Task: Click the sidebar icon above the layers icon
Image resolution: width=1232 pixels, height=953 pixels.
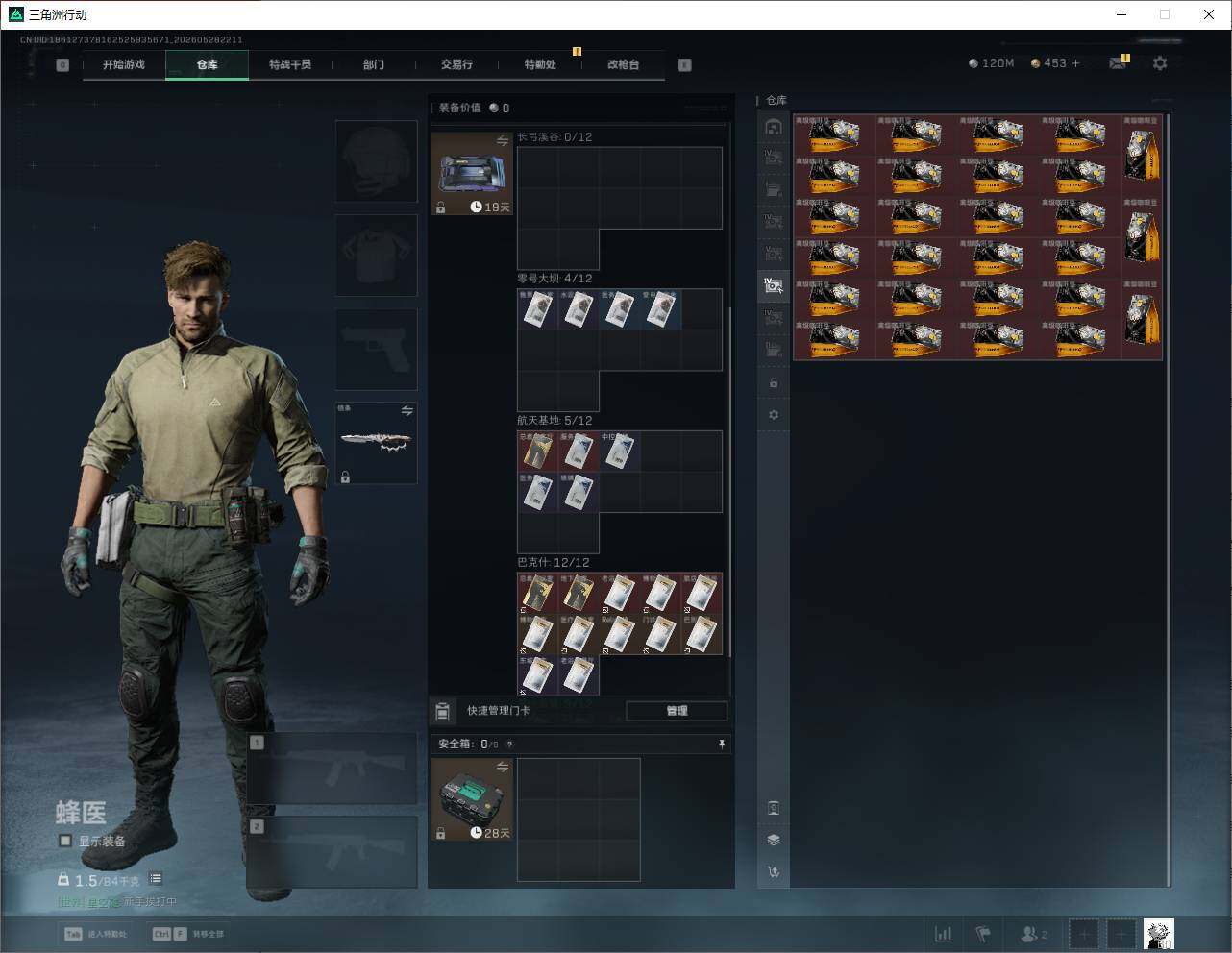Action: coord(774,808)
